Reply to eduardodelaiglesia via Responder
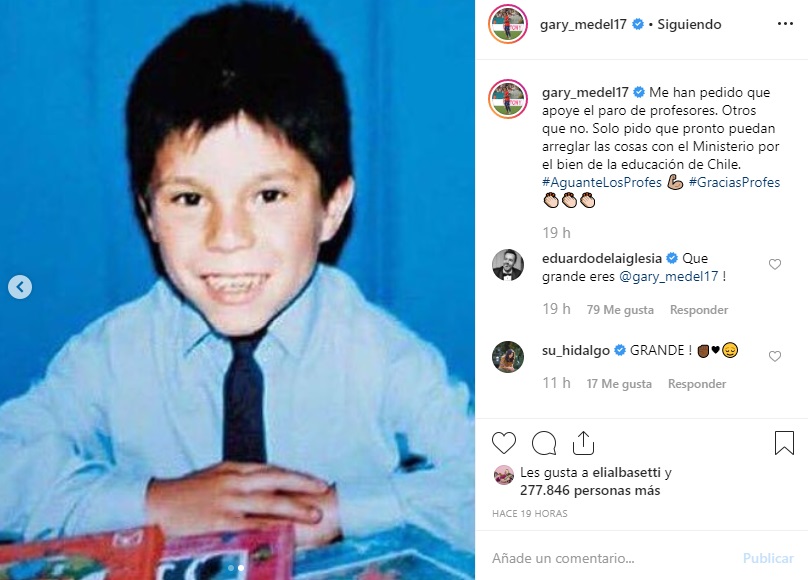Screen dimensions: 808x580 pos(699,310)
